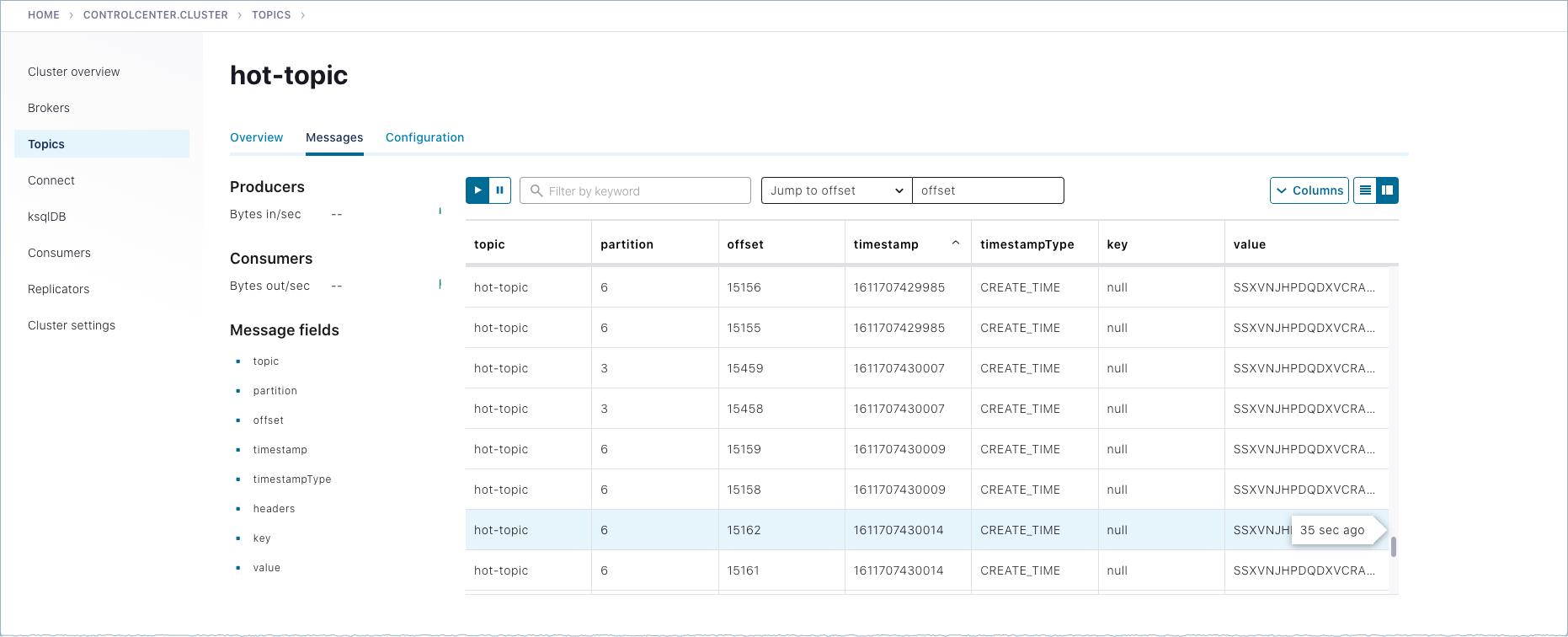This screenshot has width=1568, height=637.
Task: Open Cluster settings in sidebar
Action: [x=72, y=325]
